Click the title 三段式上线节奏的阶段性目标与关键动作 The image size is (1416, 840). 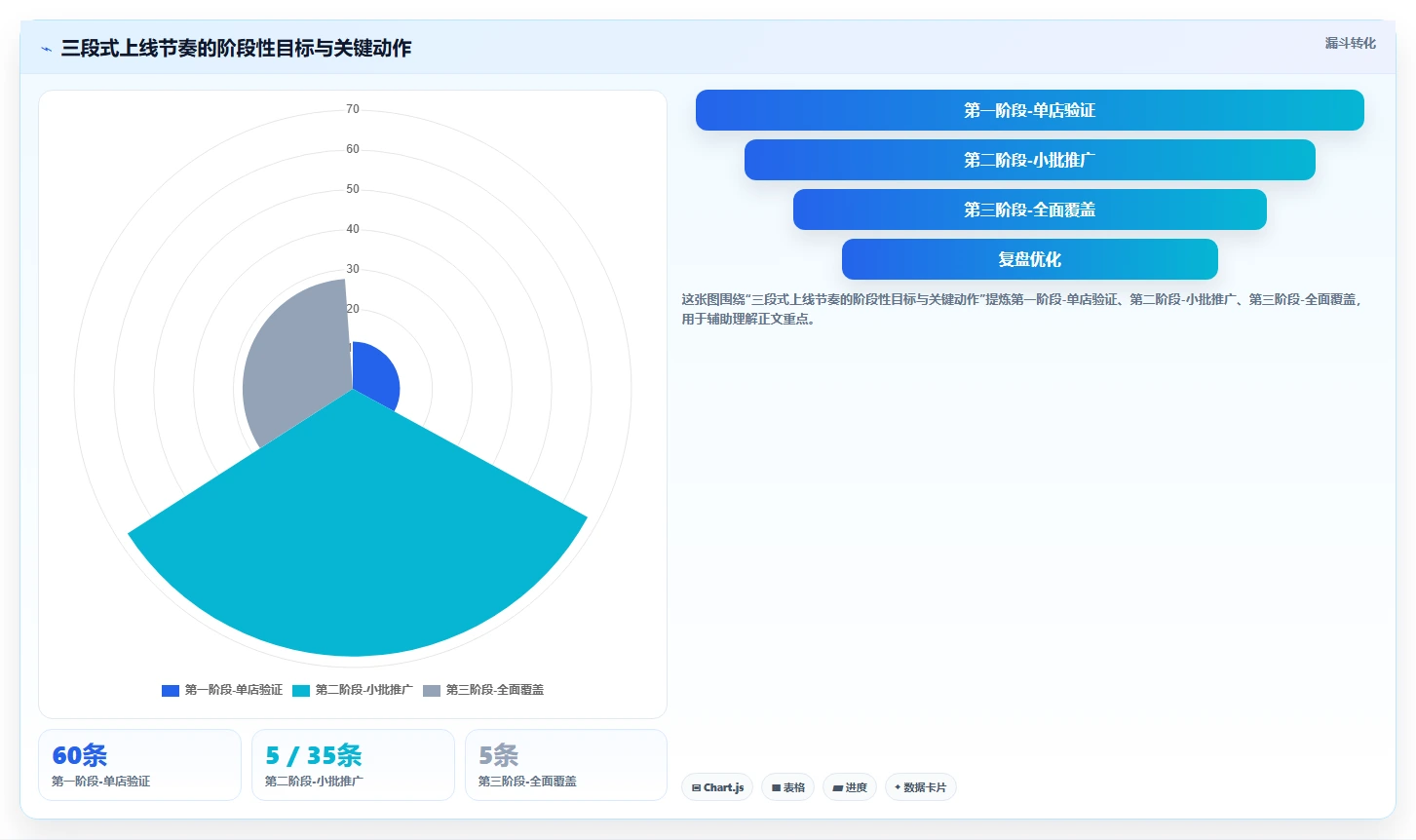click(236, 48)
